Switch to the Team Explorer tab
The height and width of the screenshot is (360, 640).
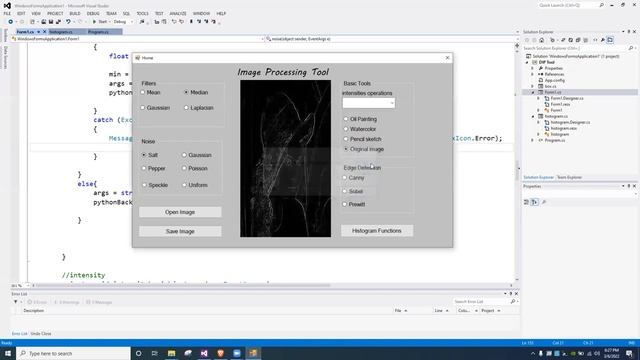coord(569,178)
